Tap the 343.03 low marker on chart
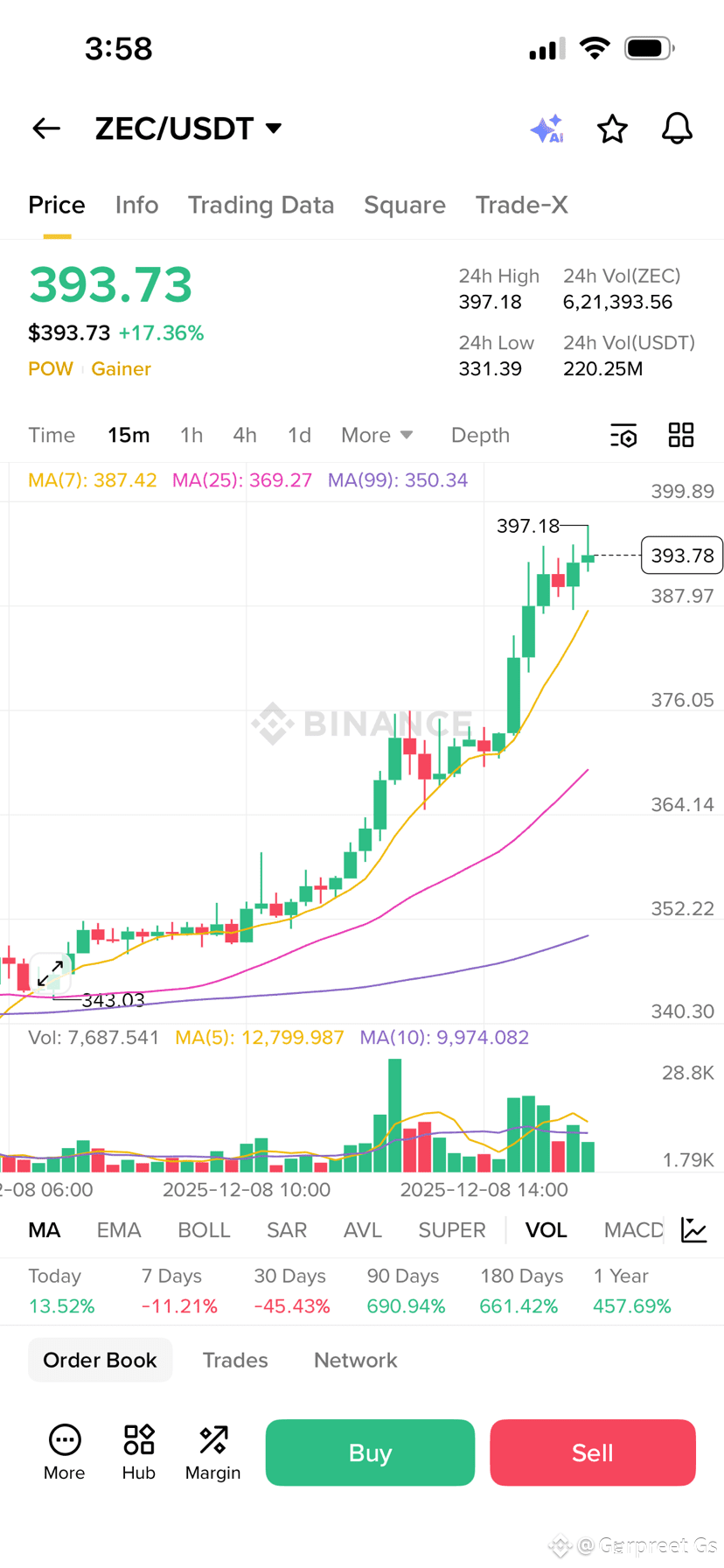 (113, 1000)
